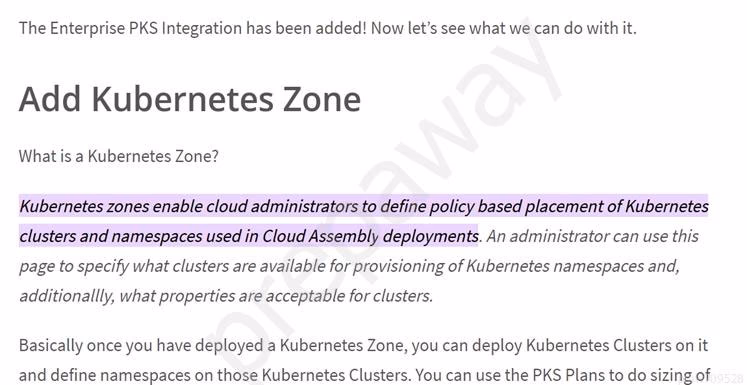
Task: Click the highlighted phrase "policy based placement"
Action: (516, 207)
